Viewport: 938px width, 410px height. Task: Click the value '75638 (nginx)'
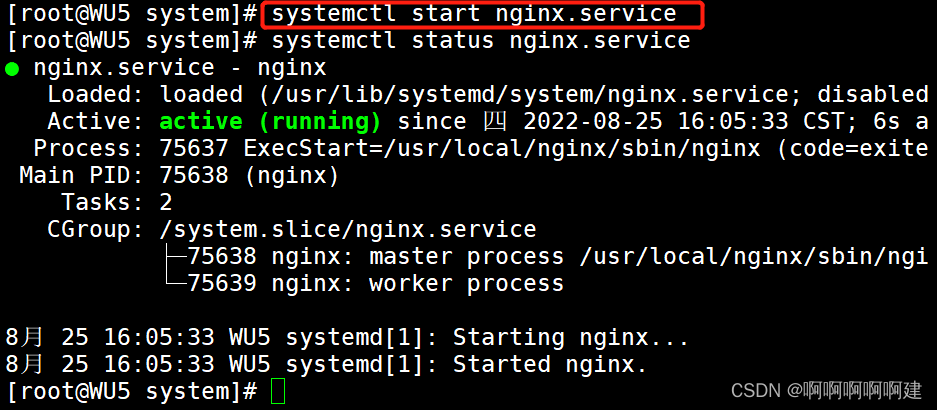click(x=249, y=175)
